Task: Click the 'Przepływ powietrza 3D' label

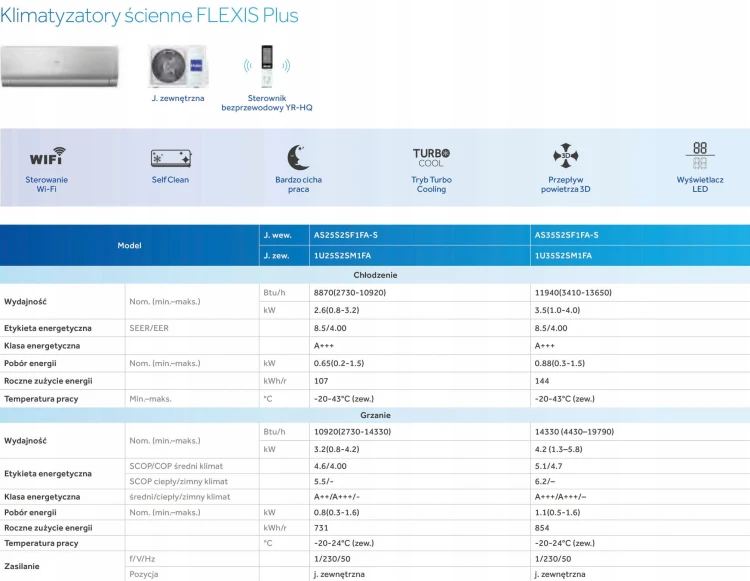Action: [566, 184]
